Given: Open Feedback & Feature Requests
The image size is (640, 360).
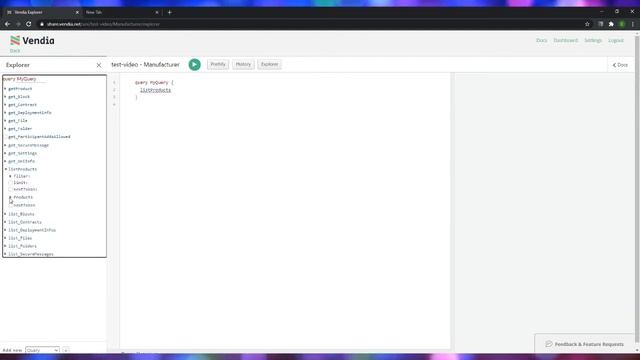Looking at the screenshot, I should click(x=584, y=344).
